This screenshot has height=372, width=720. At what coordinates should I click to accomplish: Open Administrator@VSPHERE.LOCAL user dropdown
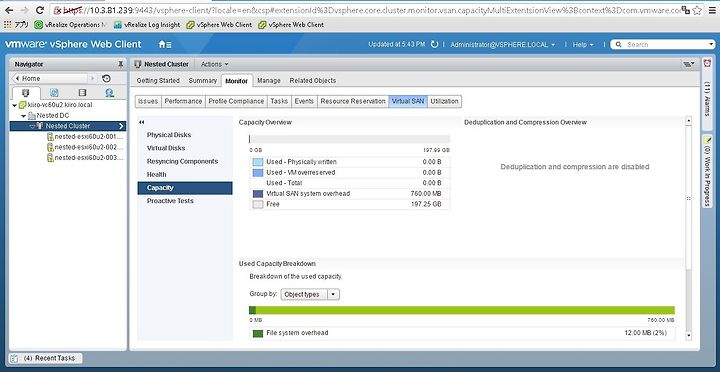(x=502, y=45)
